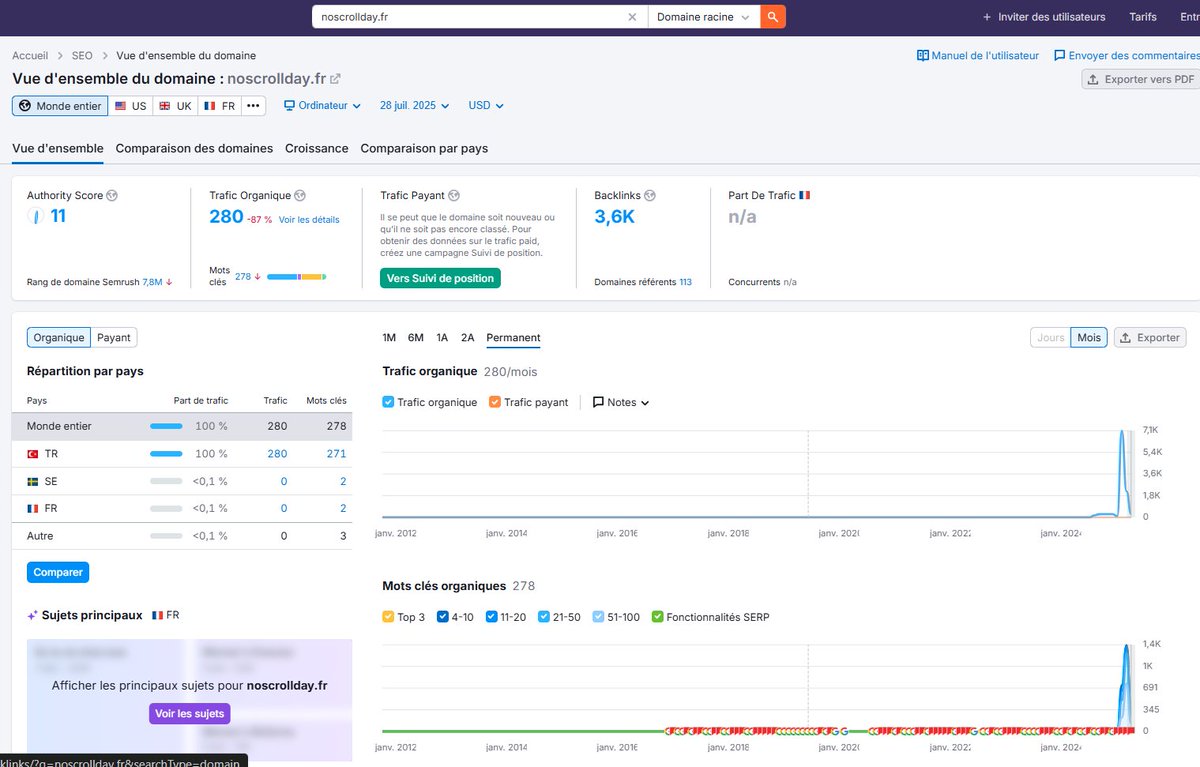Open the Croissance tab
Screen dimensions: 1200x767
(x=316, y=148)
